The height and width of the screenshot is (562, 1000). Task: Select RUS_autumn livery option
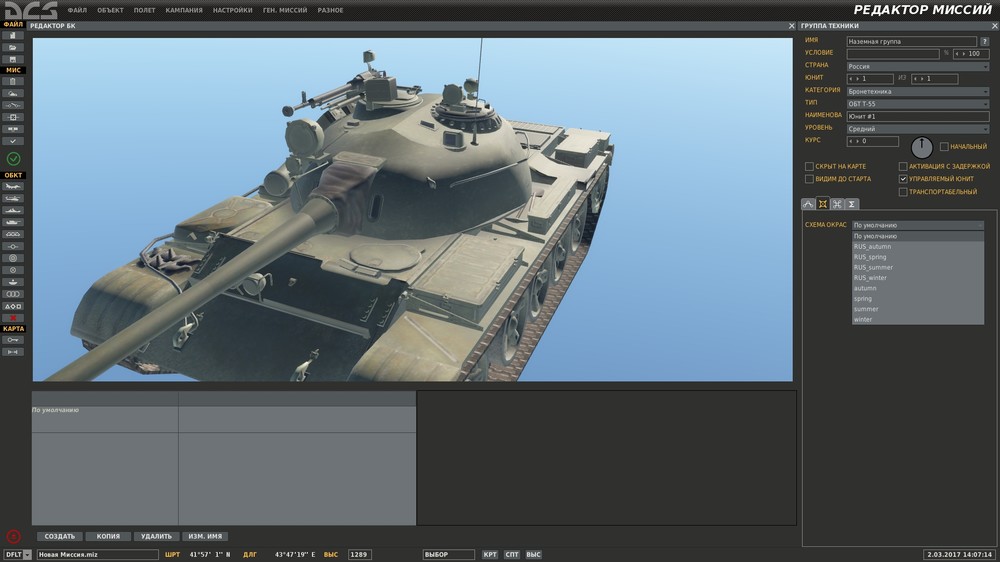point(918,247)
